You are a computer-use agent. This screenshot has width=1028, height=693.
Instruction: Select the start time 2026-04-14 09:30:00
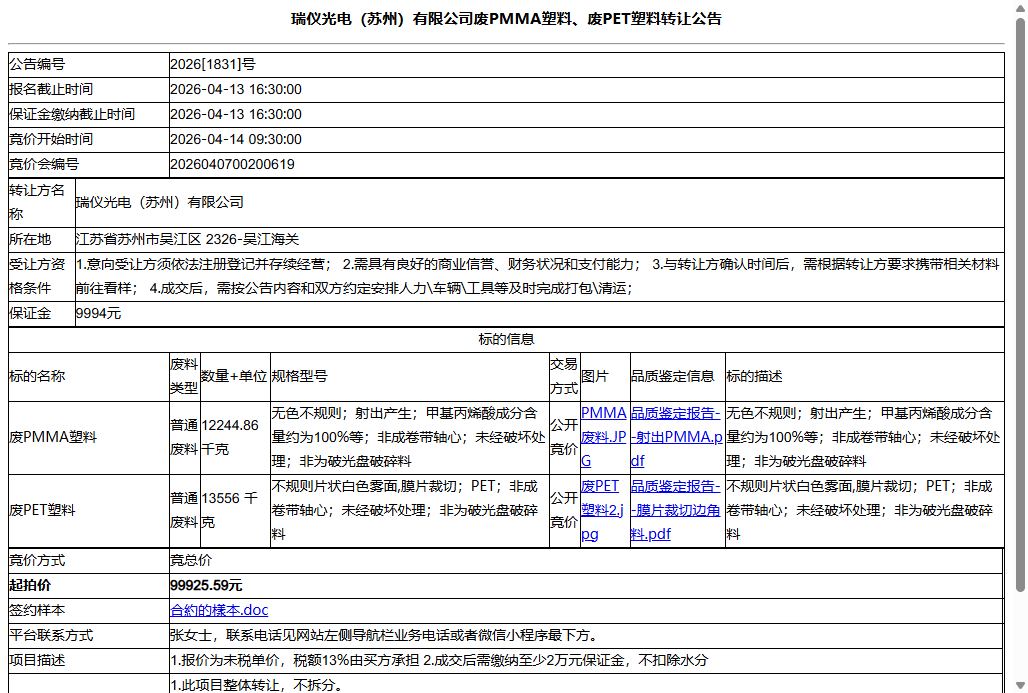tap(236, 139)
